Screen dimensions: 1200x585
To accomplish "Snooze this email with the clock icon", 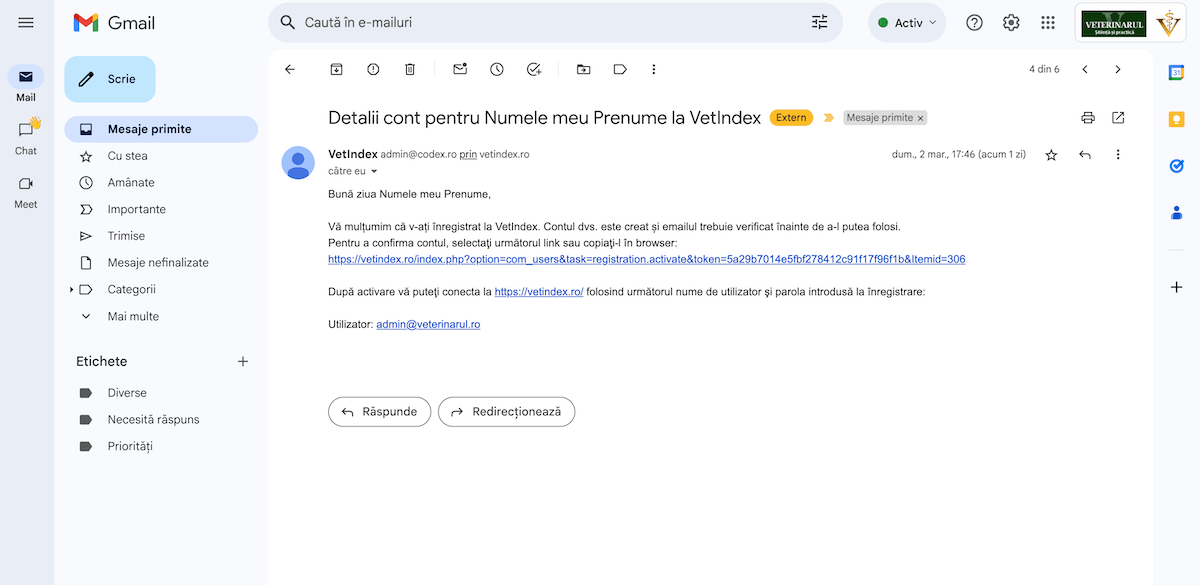I will (497, 69).
